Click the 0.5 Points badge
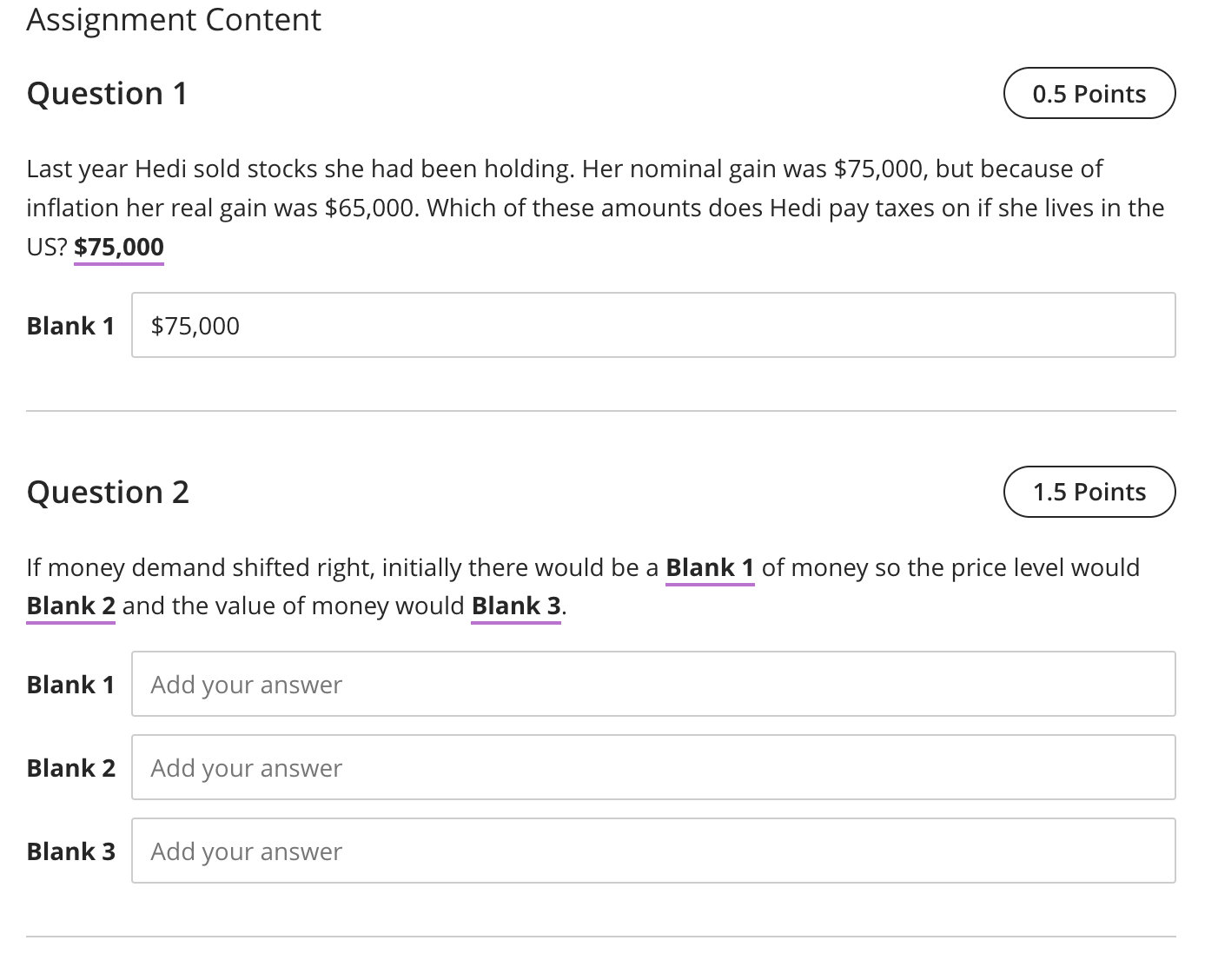The height and width of the screenshot is (980, 1218). (x=1089, y=93)
